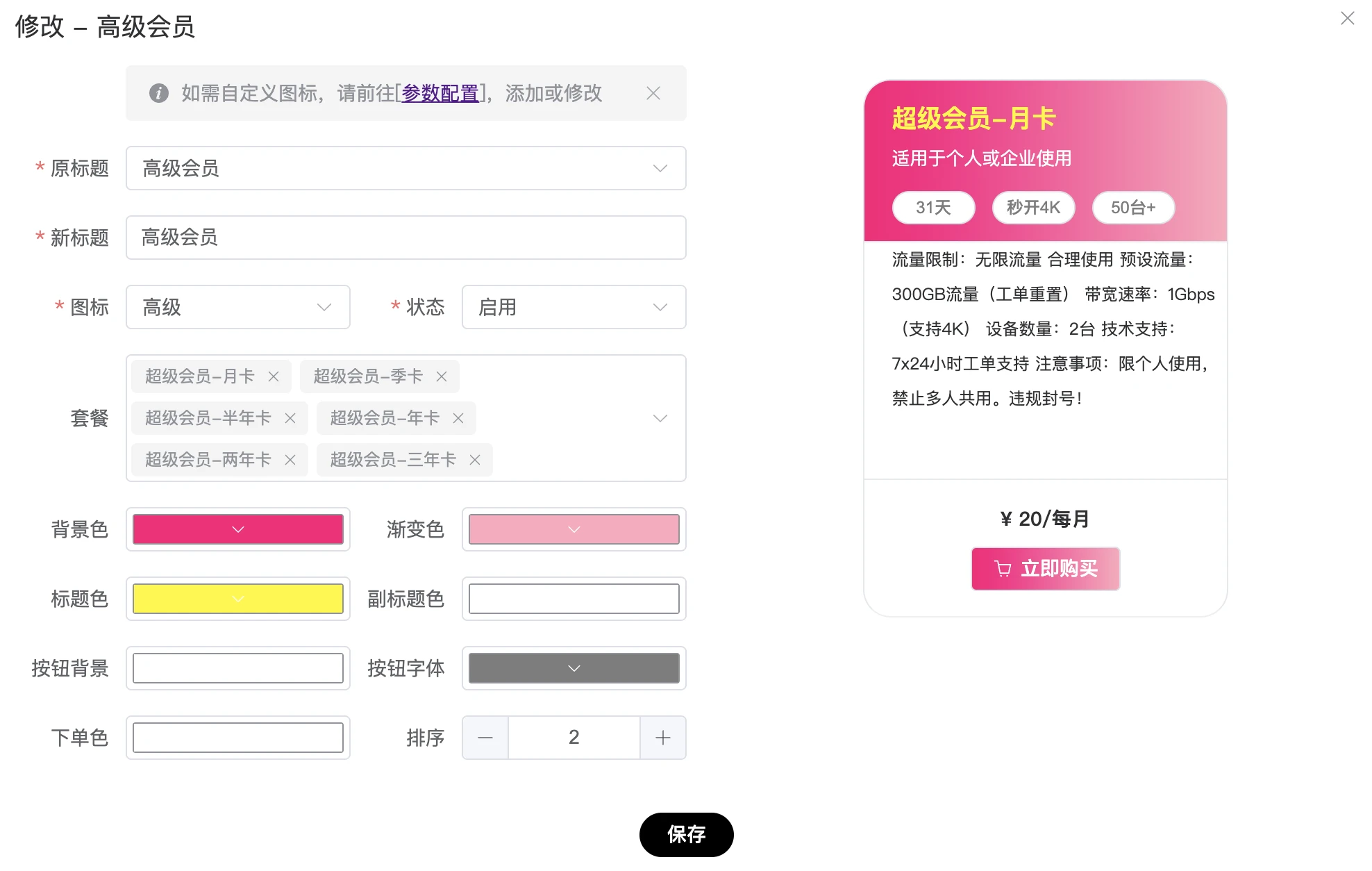Screen dimensions: 1372x871
Task: Click the shopping cart icon on 立即购买
Action: click(1002, 568)
